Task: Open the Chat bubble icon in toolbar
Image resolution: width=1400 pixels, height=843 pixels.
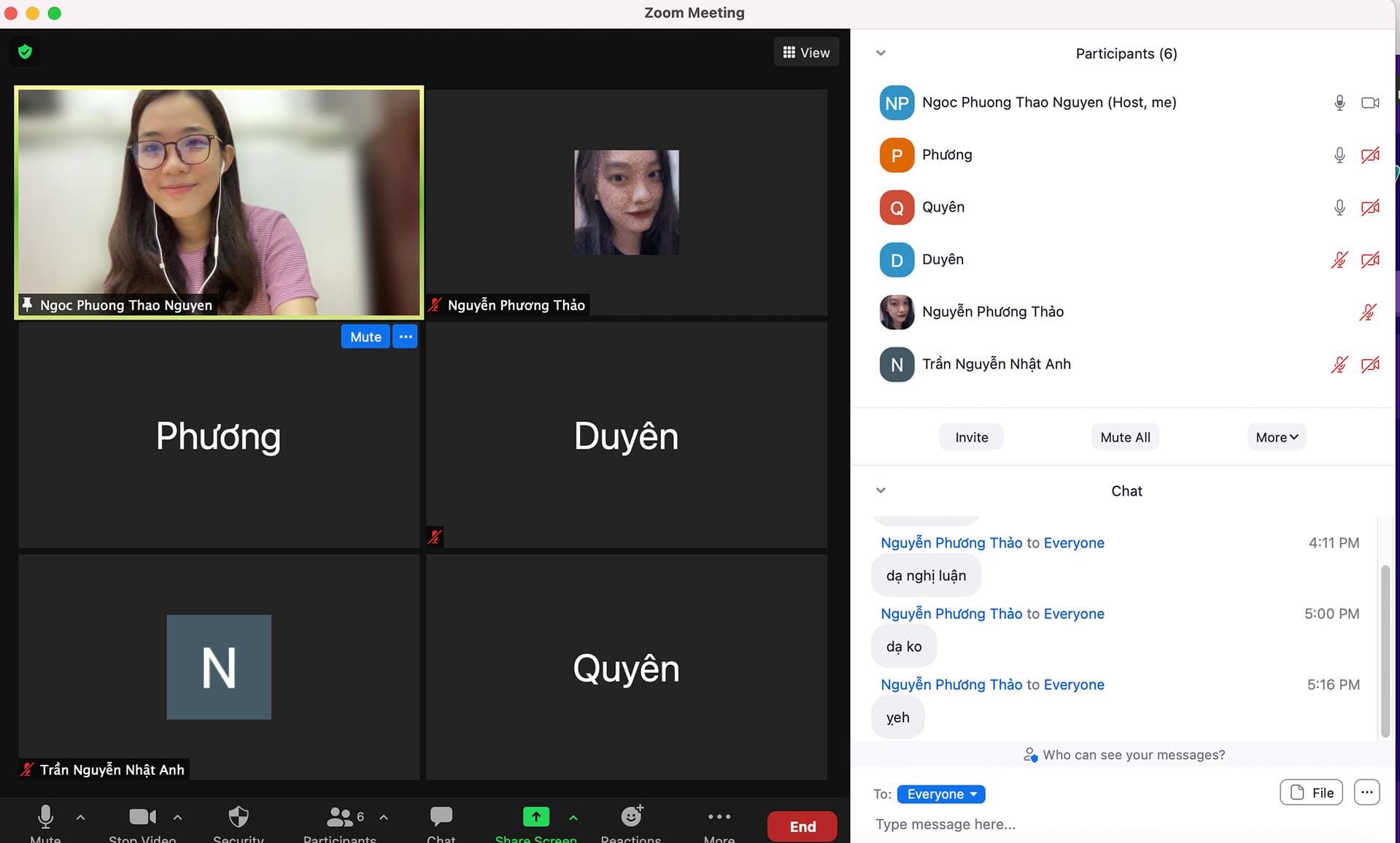Action: [441, 817]
